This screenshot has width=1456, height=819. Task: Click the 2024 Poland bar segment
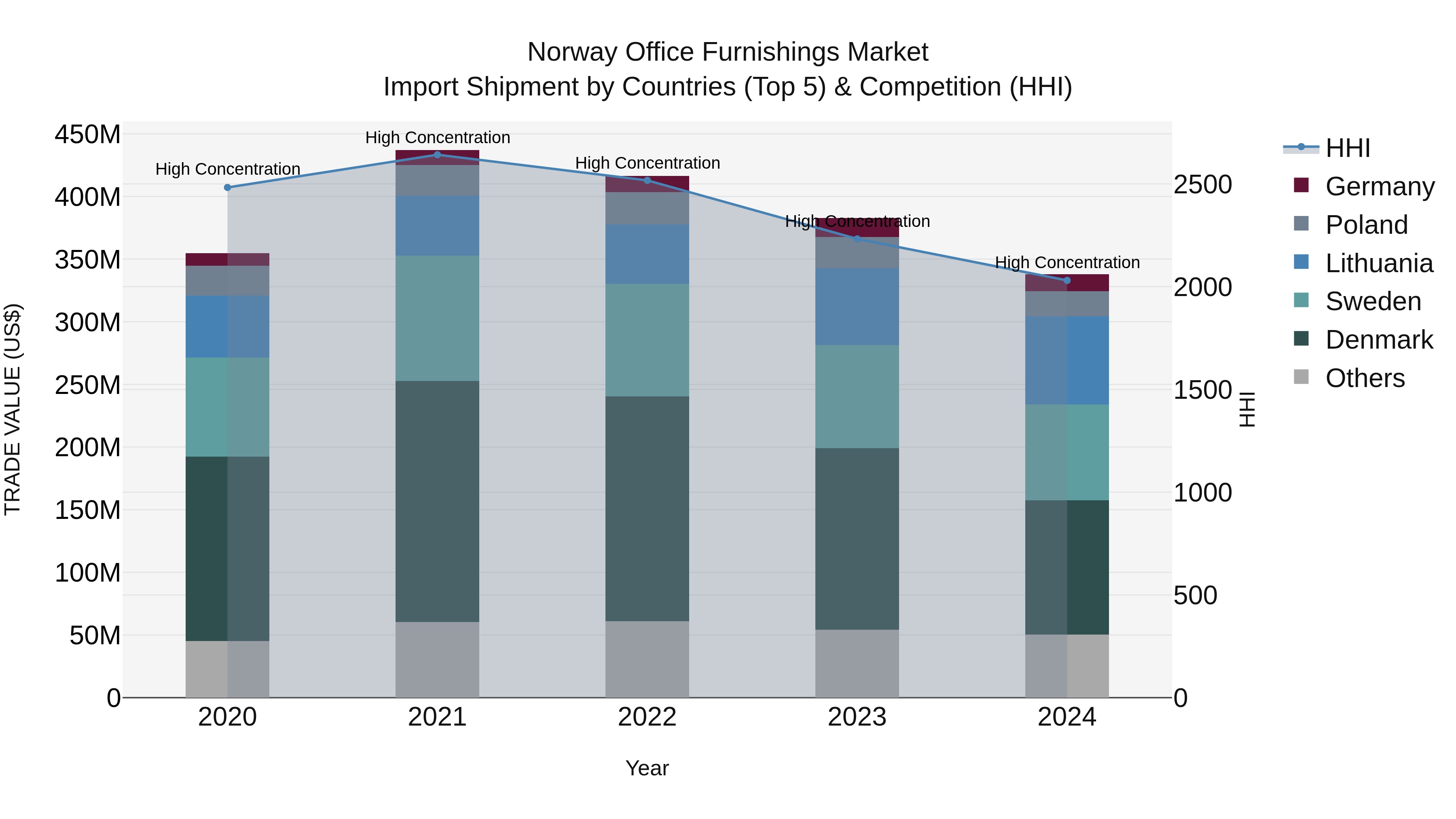point(1067,304)
